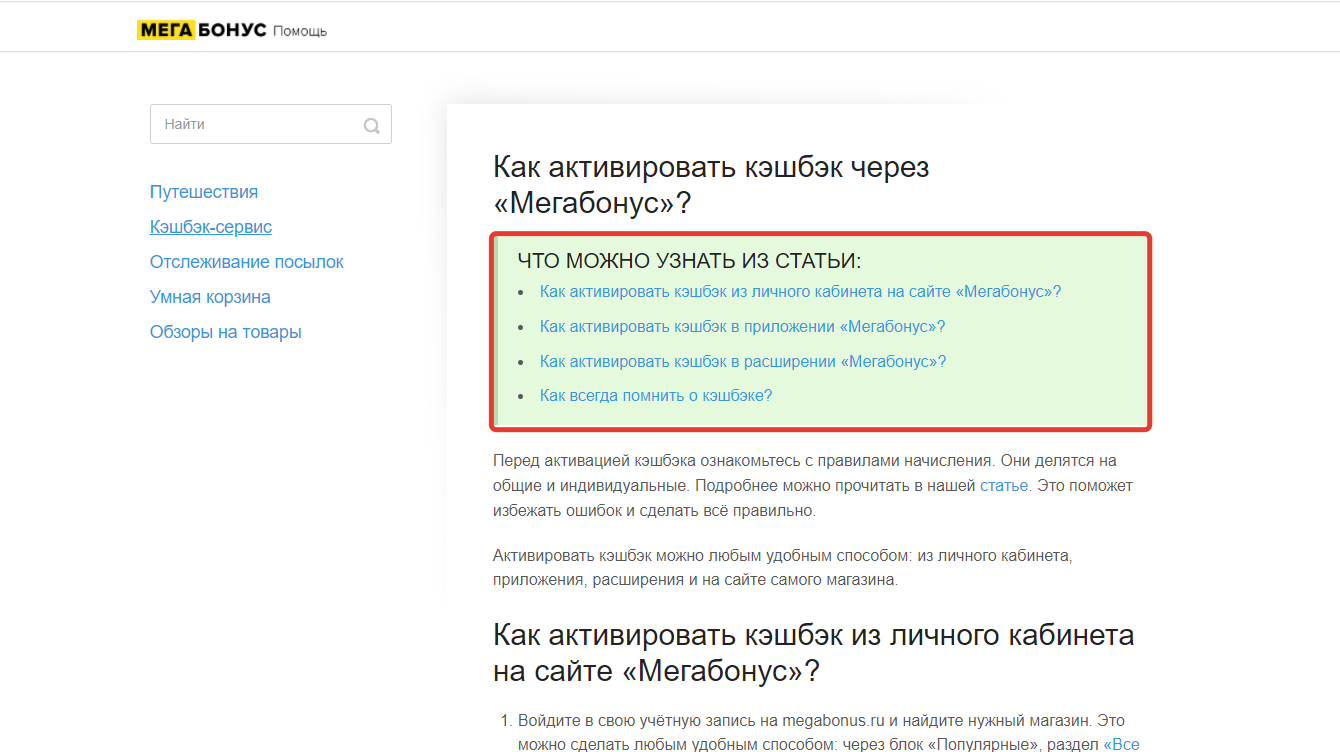The width and height of the screenshot is (1340, 752).
Task: Click the heading 'Как активировать кэшбэк из личного кабинета'
Action: point(814,653)
